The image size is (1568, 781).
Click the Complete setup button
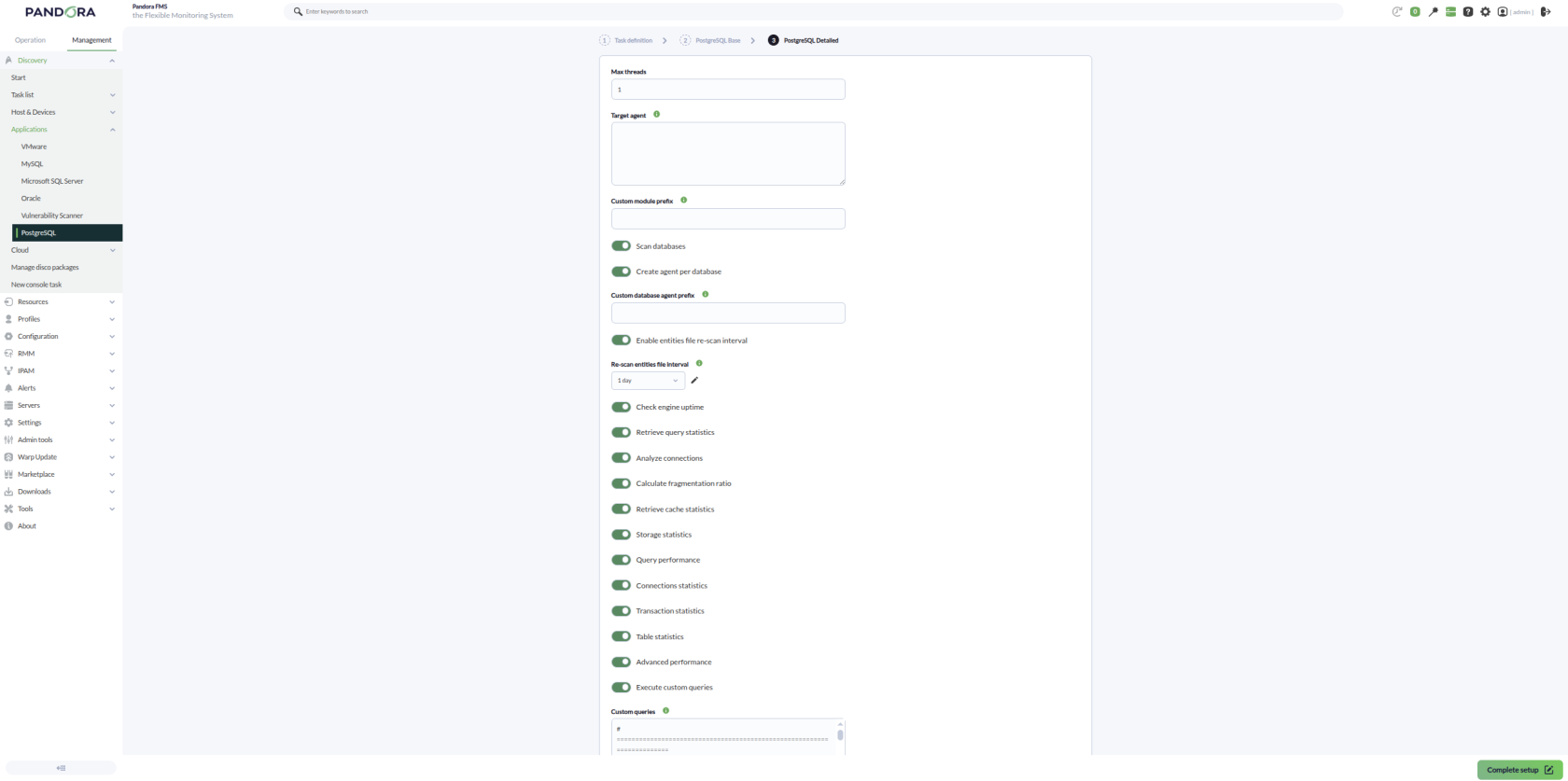(x=1520, y=770)
